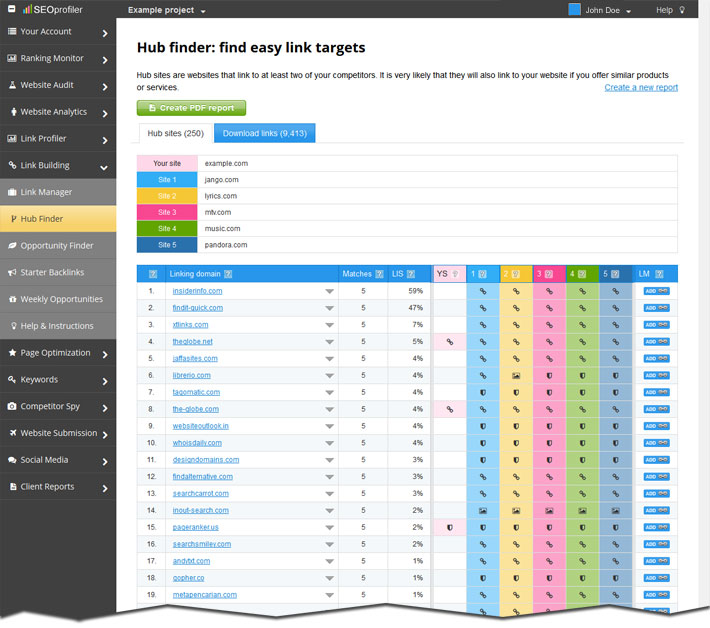Click the SEOprofiler logo icon
Viewport: 710px width, 628px height.
tap(27, 9)
